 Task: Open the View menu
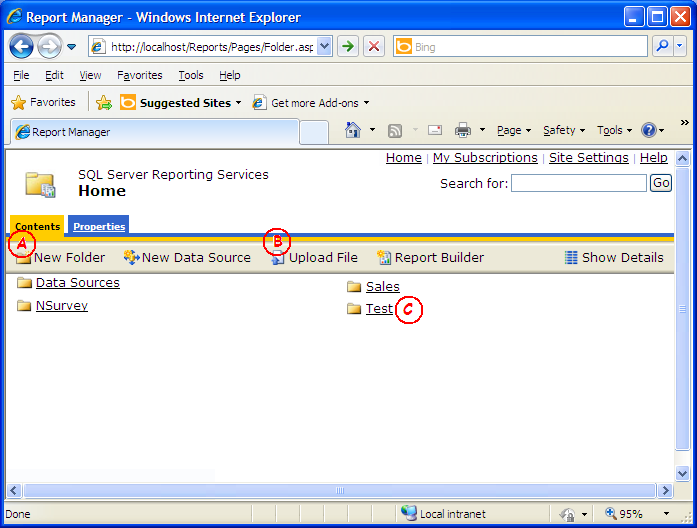90,75
